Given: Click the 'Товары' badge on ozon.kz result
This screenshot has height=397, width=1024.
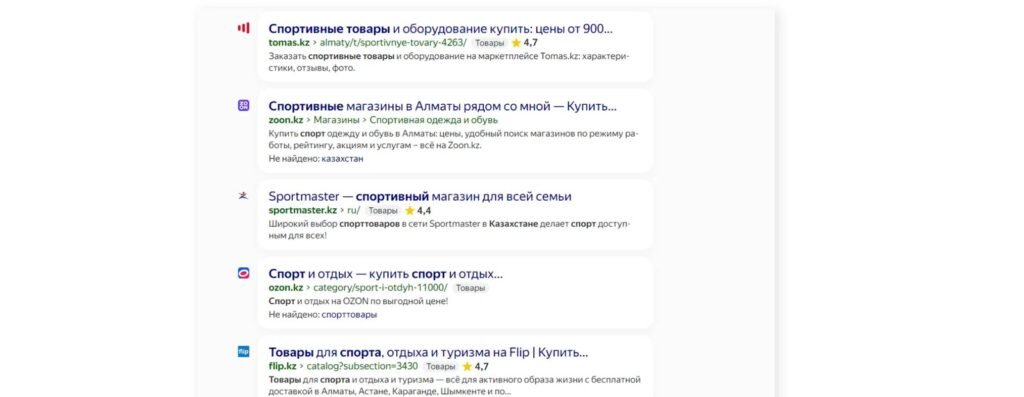Looking at the screenshot, I should pyautogui.click(x=470, y=289).
